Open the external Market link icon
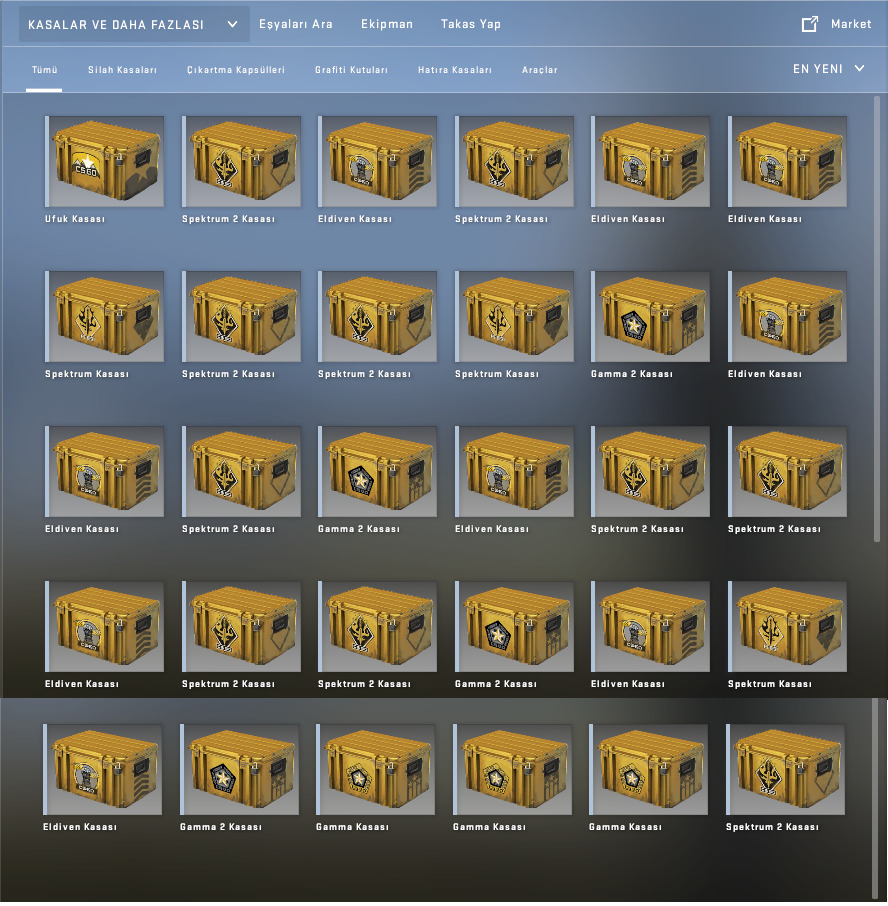 809,24
